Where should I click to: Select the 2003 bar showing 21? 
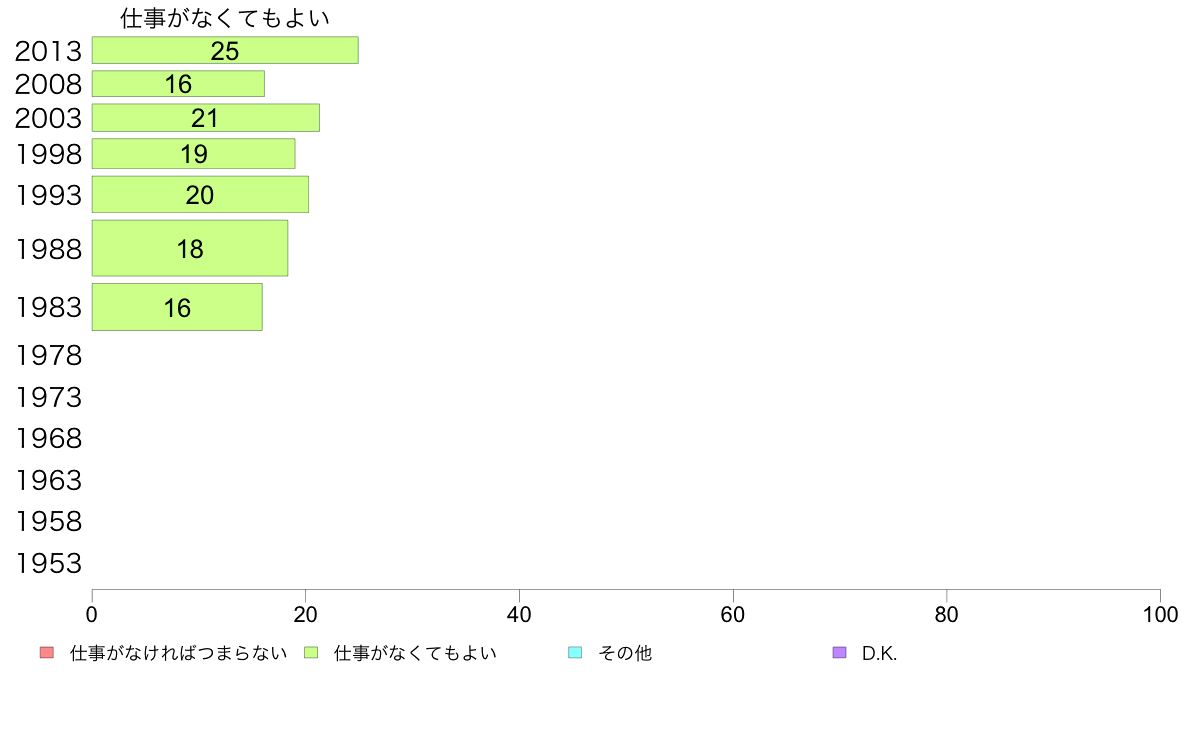click(x=205, y=117)
